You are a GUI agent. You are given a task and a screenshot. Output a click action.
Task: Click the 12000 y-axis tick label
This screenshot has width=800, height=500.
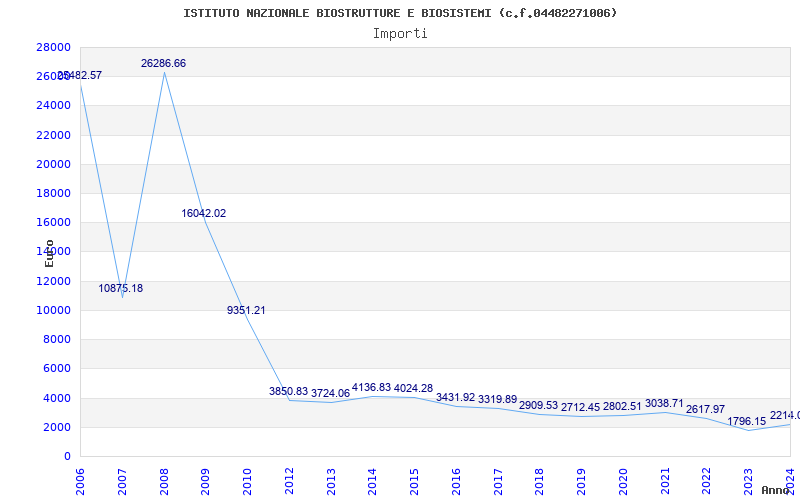tap(54, 281)
